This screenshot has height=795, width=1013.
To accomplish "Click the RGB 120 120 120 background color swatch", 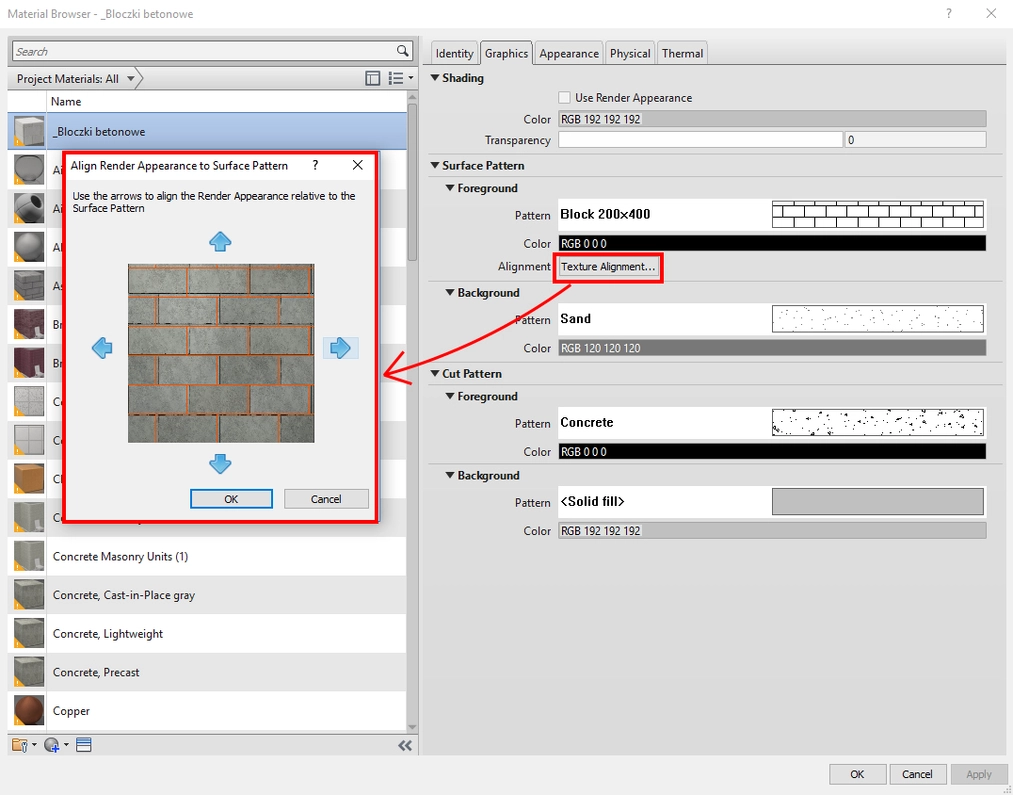I will pyautogui.click(x=770, y=347).
